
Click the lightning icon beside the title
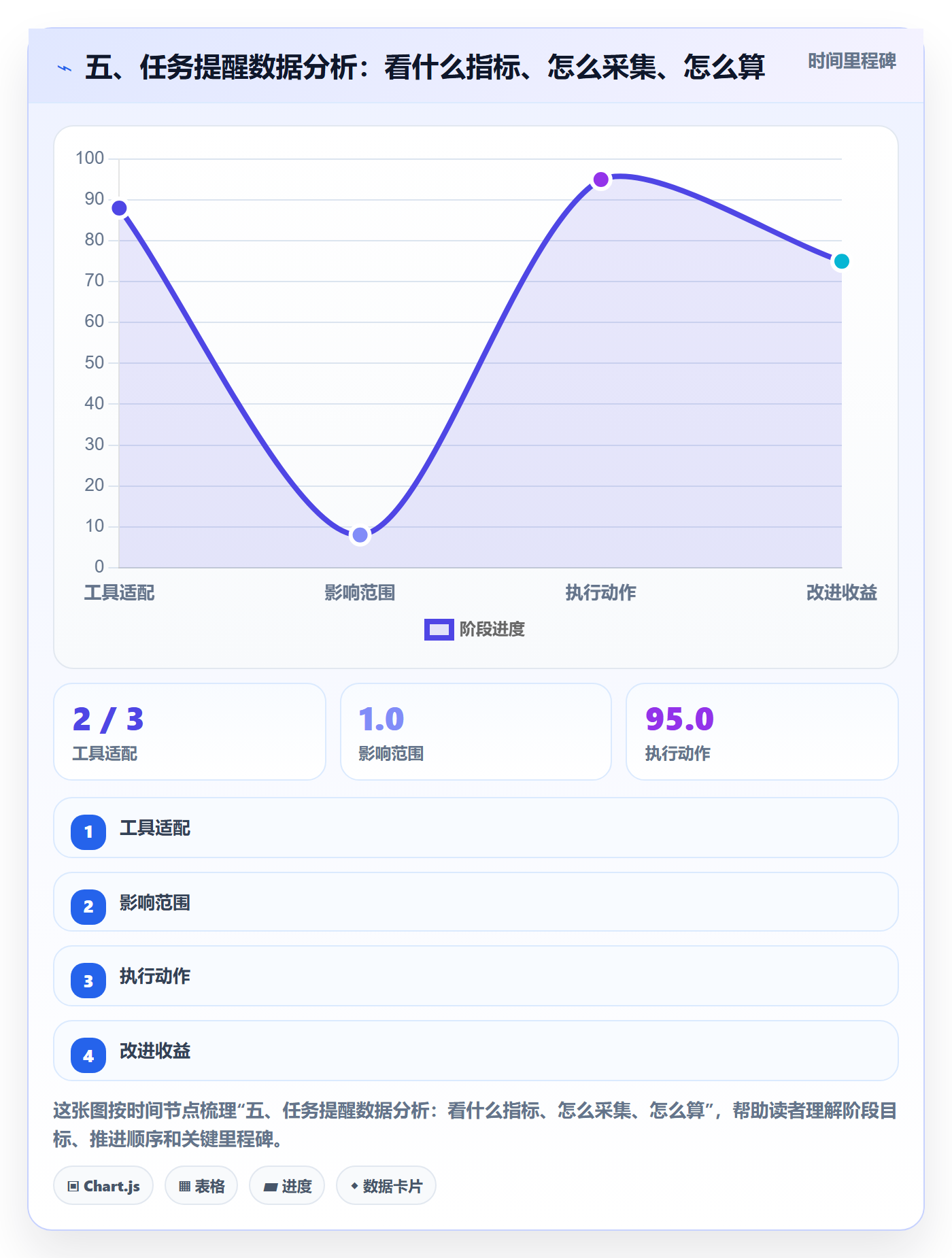tap(65, 68)
